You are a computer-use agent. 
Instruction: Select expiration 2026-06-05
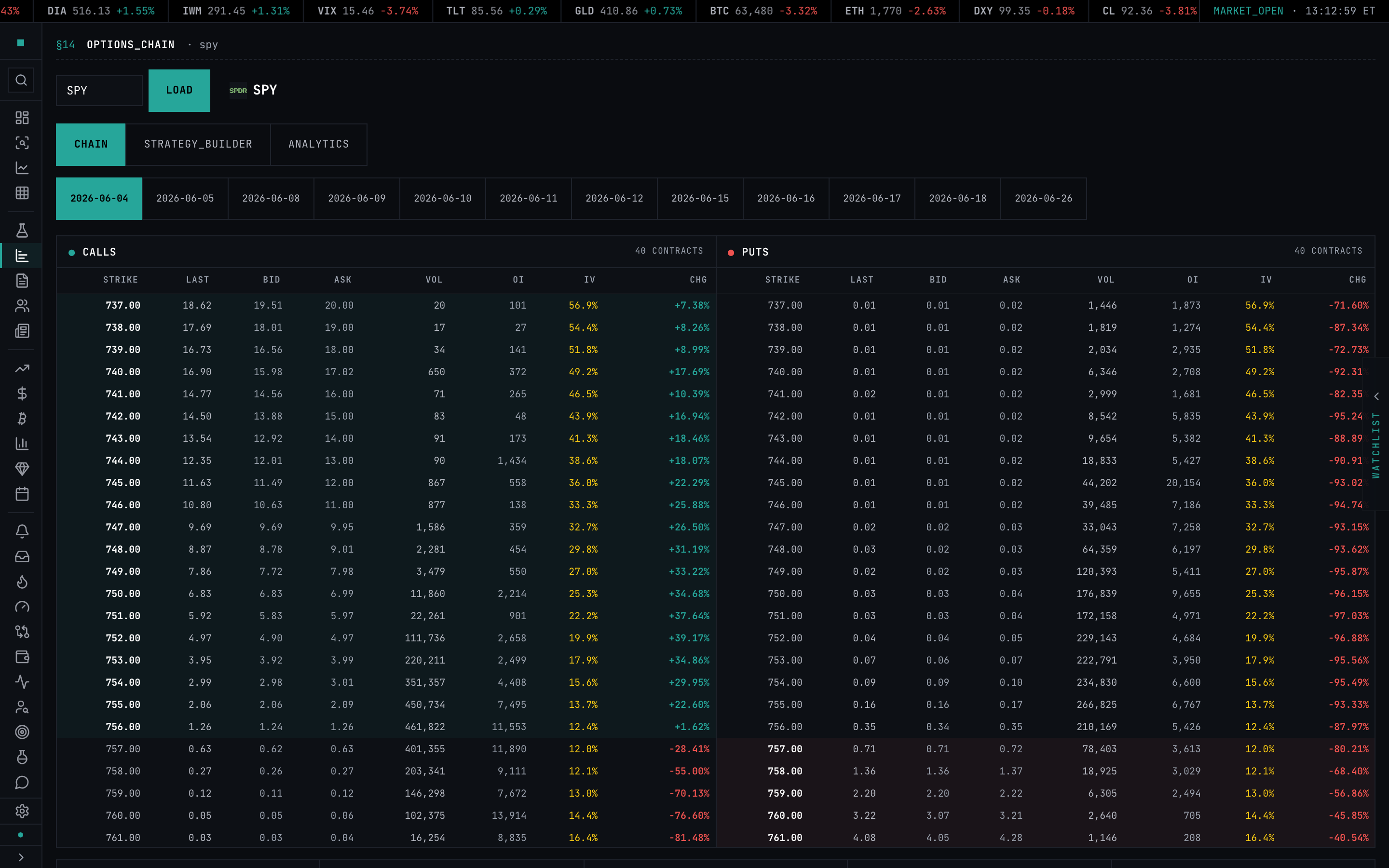coord(185,199)
